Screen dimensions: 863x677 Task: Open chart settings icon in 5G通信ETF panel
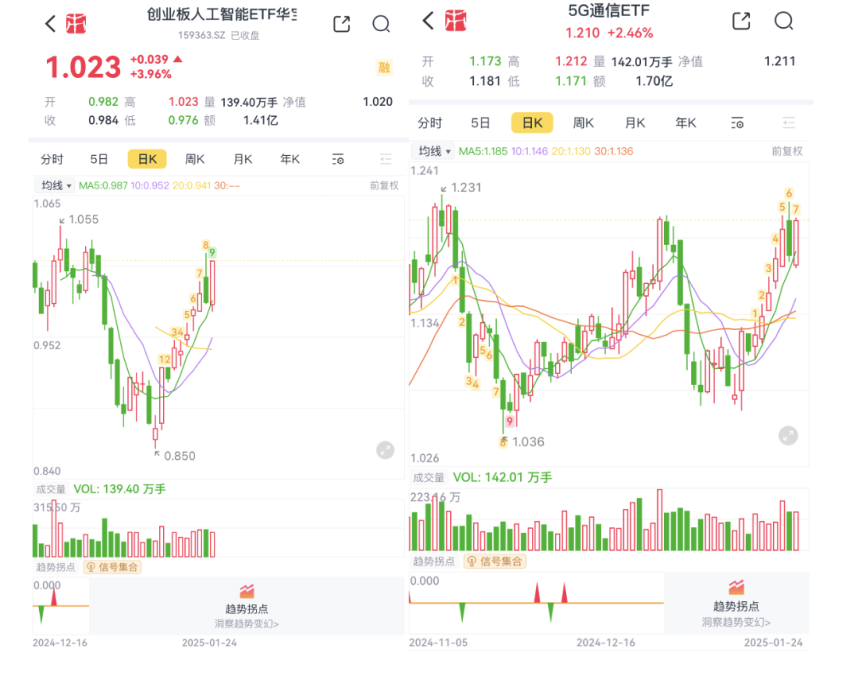(738, 123)
